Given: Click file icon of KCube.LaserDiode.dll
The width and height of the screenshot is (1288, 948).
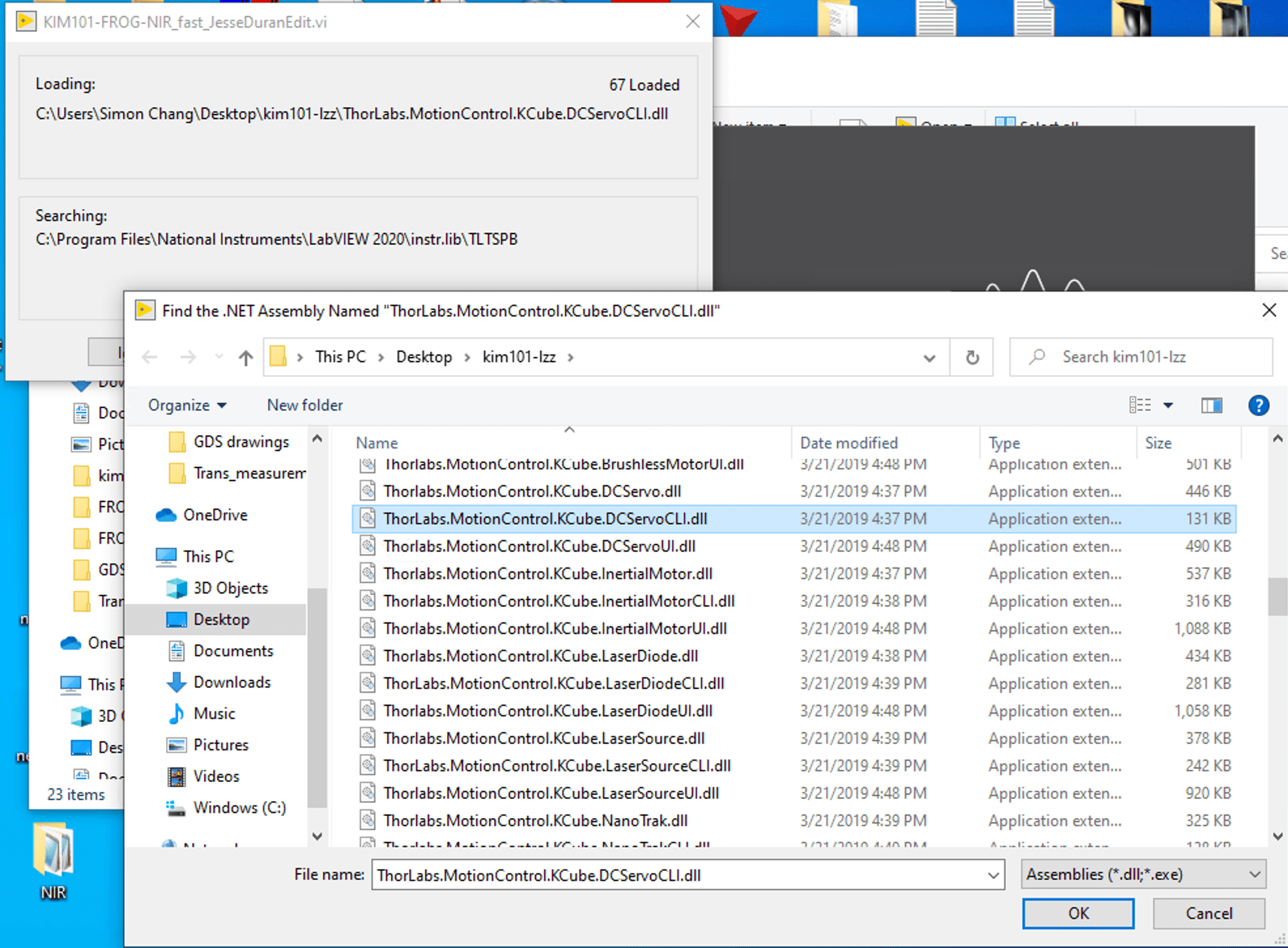Looking at the screenshot, I should click(x=368, y=656).
